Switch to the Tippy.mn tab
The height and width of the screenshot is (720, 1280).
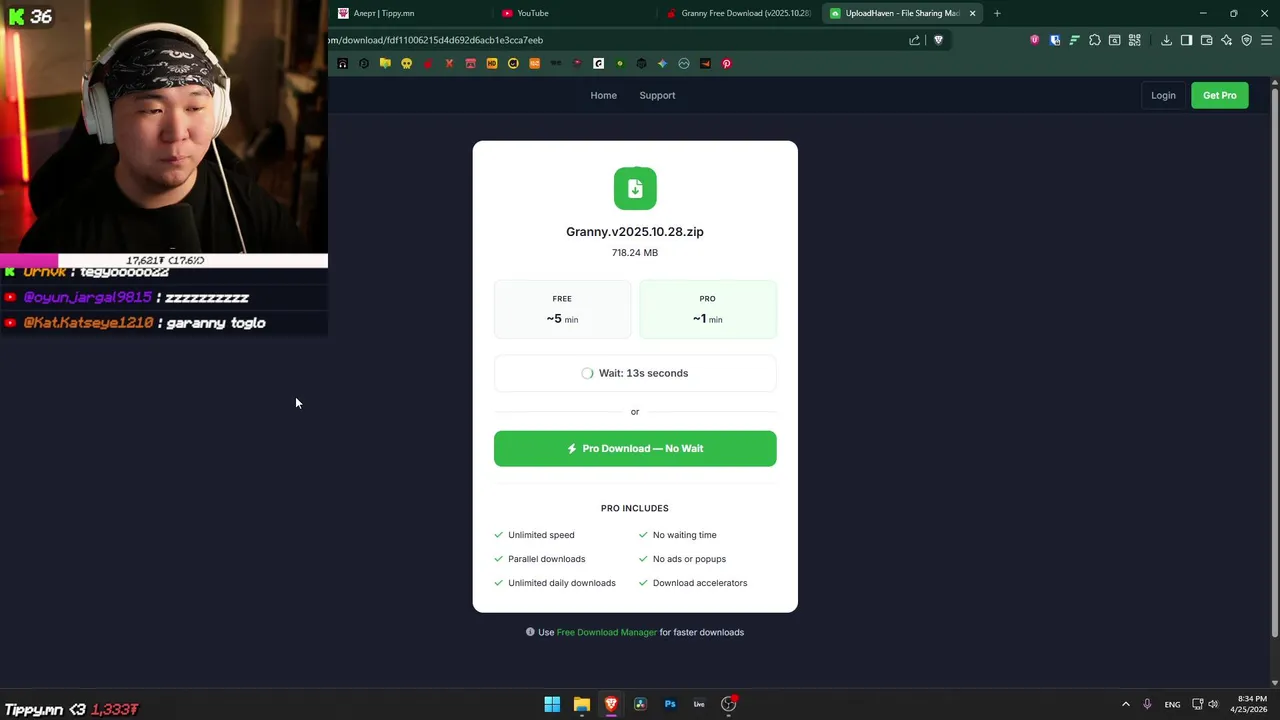410,13
